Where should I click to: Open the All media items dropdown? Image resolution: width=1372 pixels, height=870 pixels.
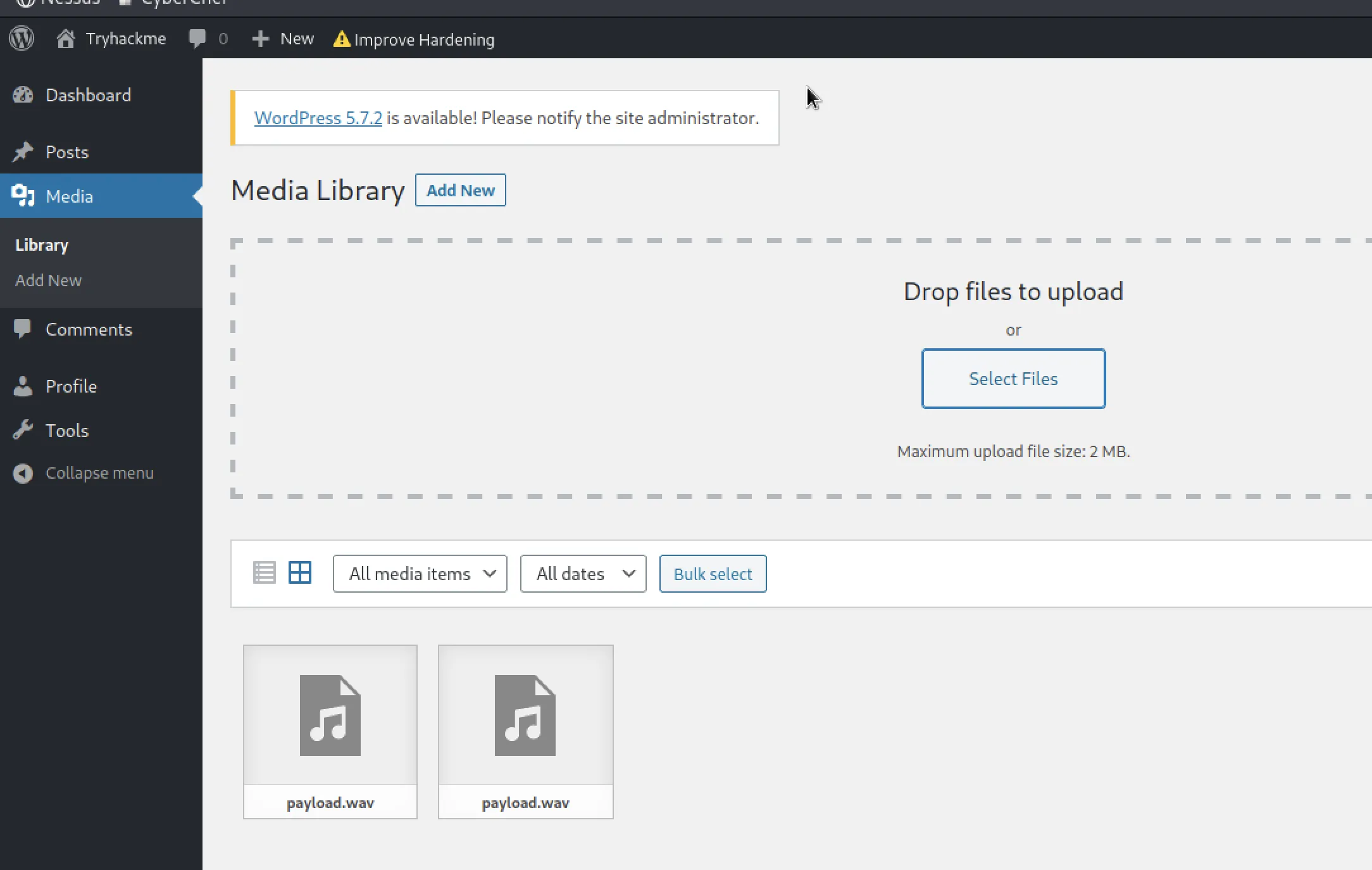(x=420, y=574)
